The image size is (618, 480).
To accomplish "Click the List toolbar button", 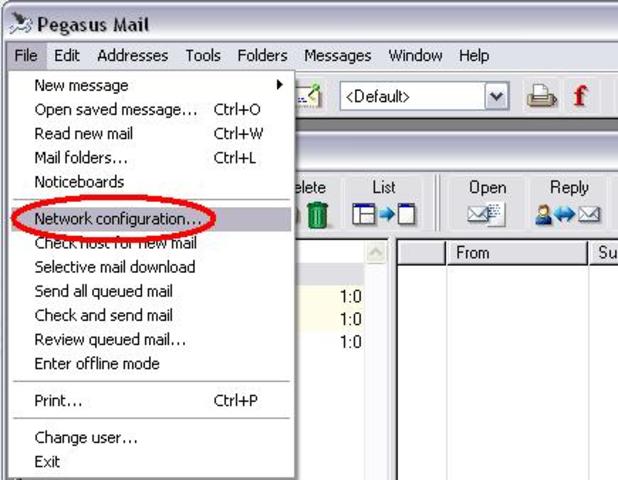I will click(x=383, y=203).
